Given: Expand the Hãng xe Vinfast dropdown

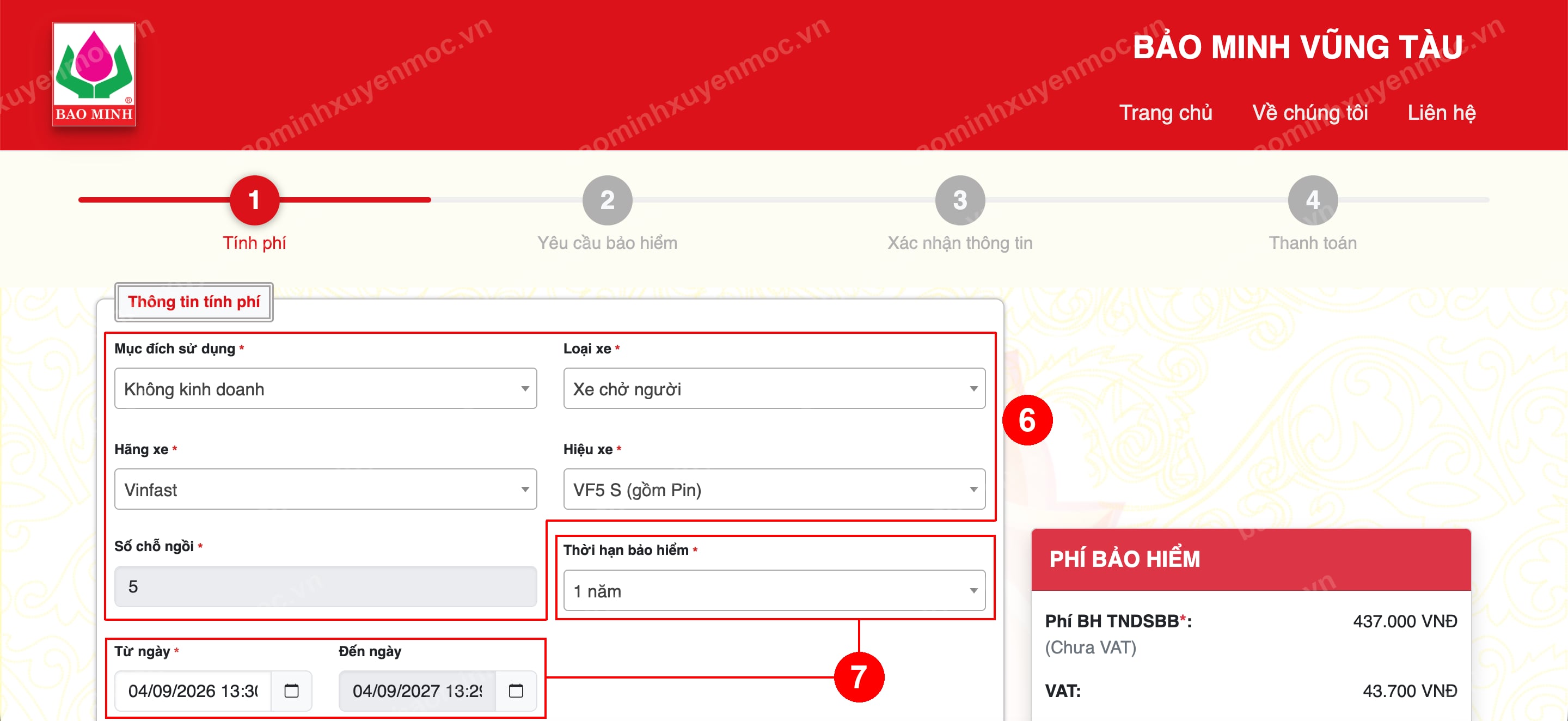Looking at the screenshot, I should 326,489.
